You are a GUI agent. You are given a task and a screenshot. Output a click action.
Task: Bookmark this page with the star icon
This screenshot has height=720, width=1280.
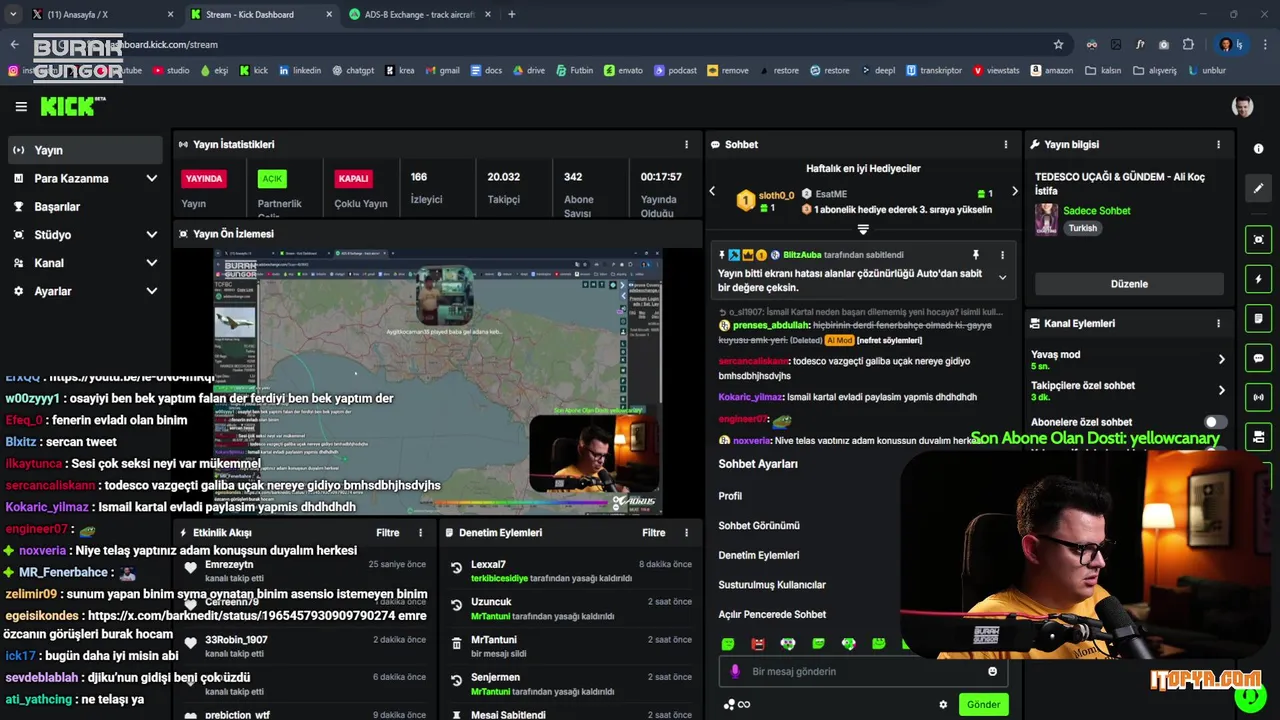point(1058,44)
